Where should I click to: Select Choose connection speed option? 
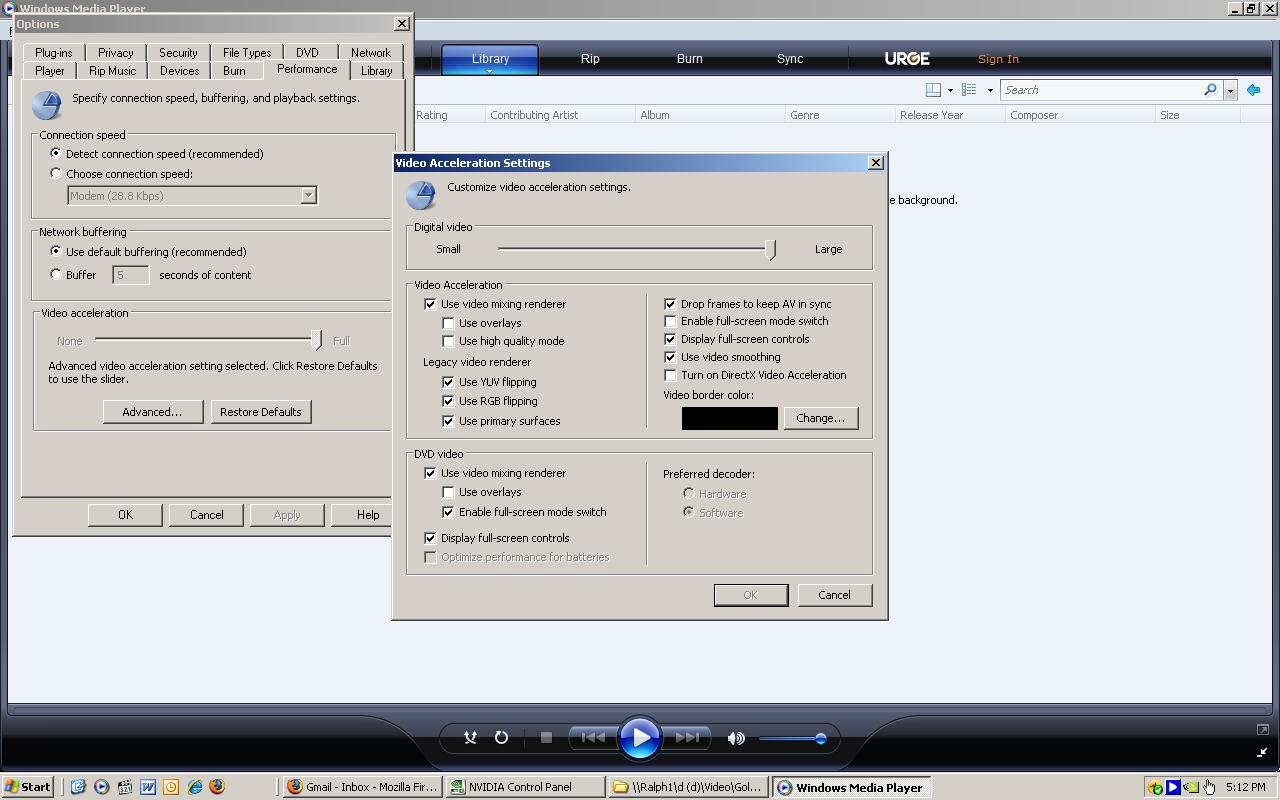pyautogui.click(x=56, y=173)
